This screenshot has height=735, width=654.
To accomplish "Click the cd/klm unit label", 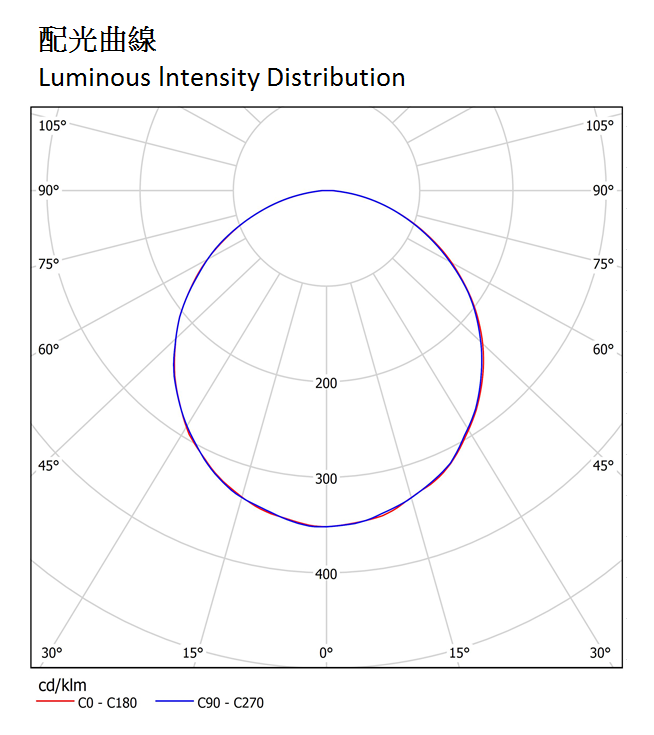I will pyautogui.click(x=62, y=685).
